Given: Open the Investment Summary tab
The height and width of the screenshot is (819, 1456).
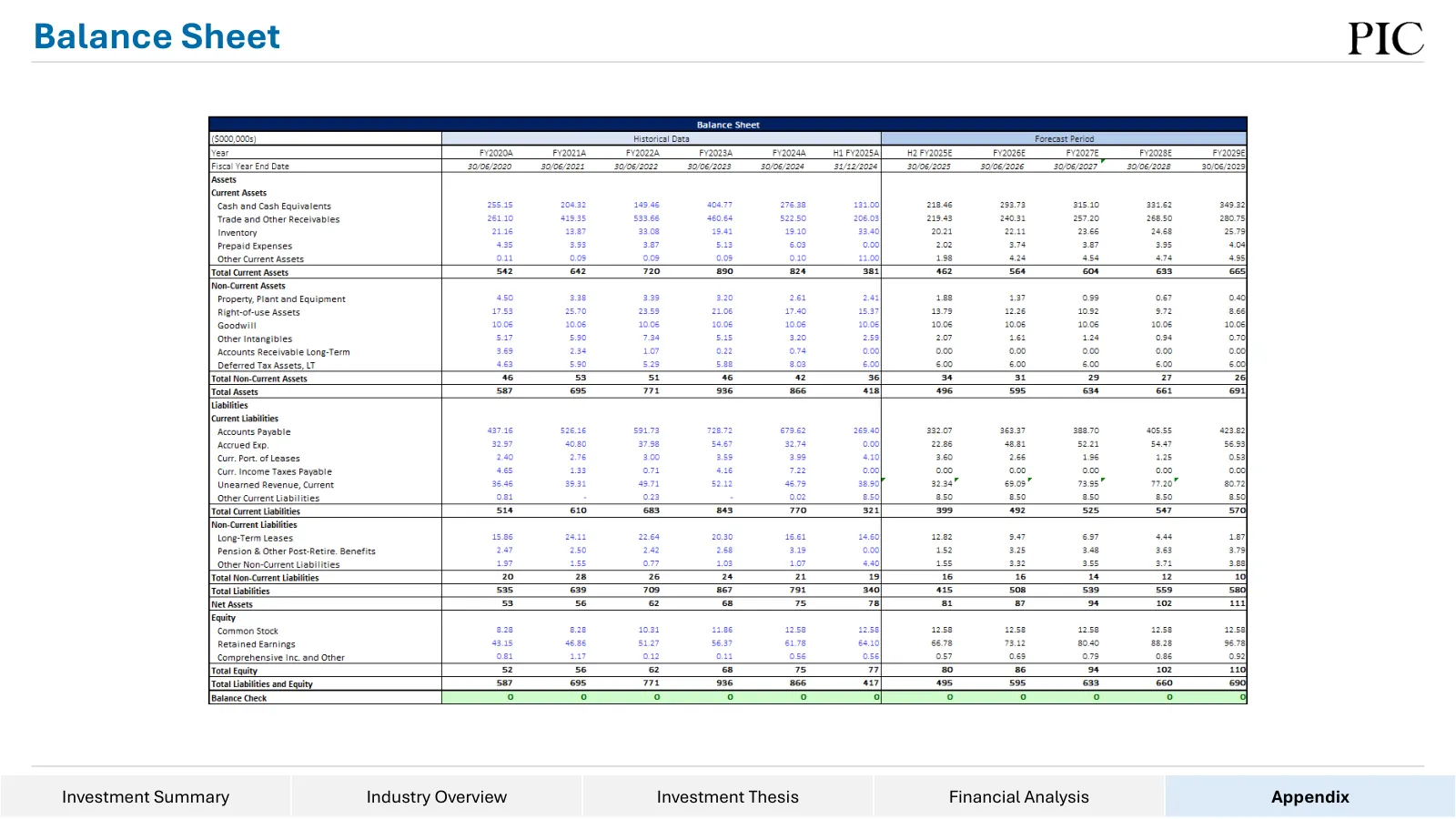Looking at the screenshot, I should click(146, 796).
